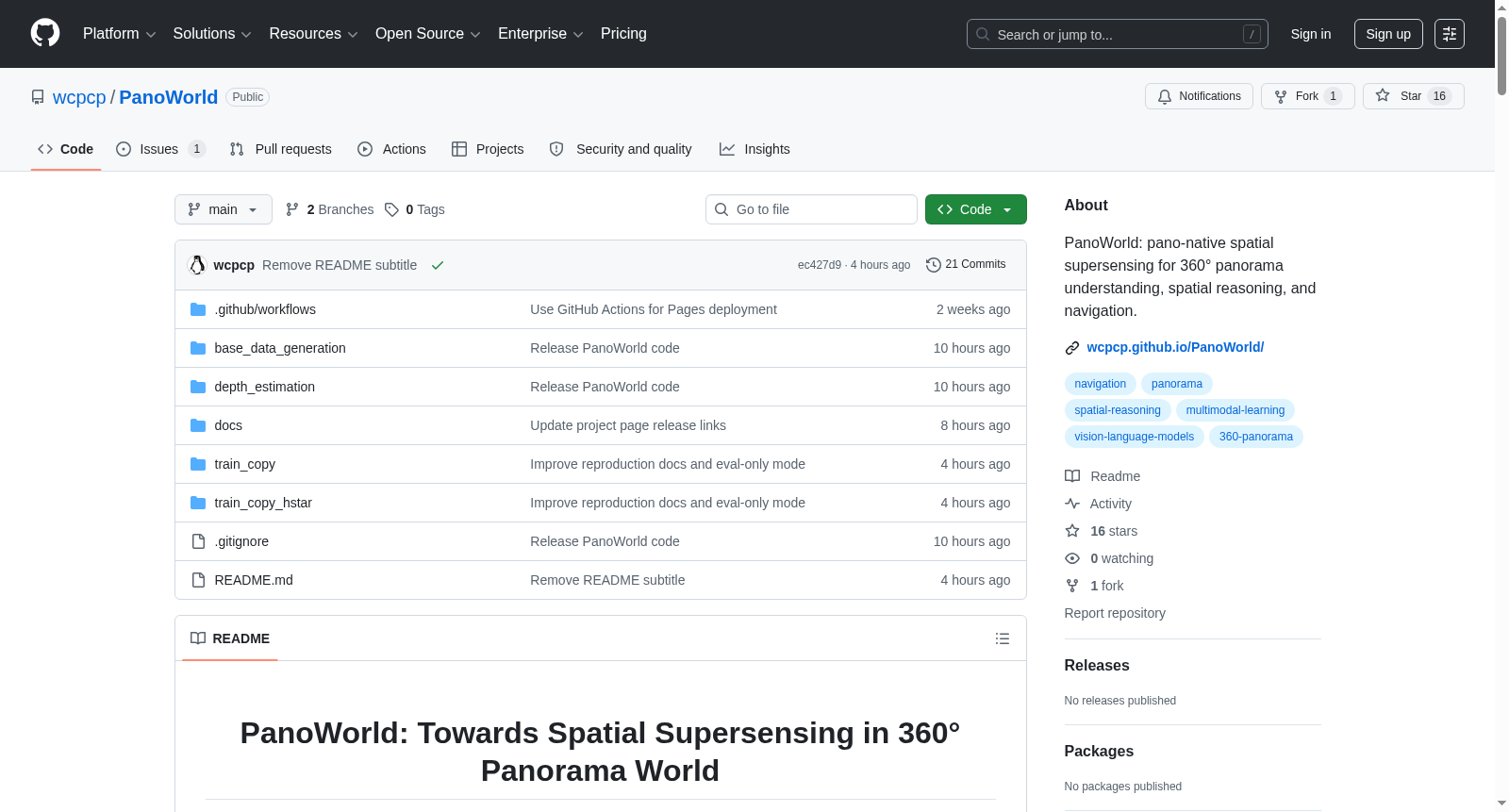This screenshot has width=1509, height=812.
Task: Open the green Code dropdown button
Action: click(x=976, y=209)
